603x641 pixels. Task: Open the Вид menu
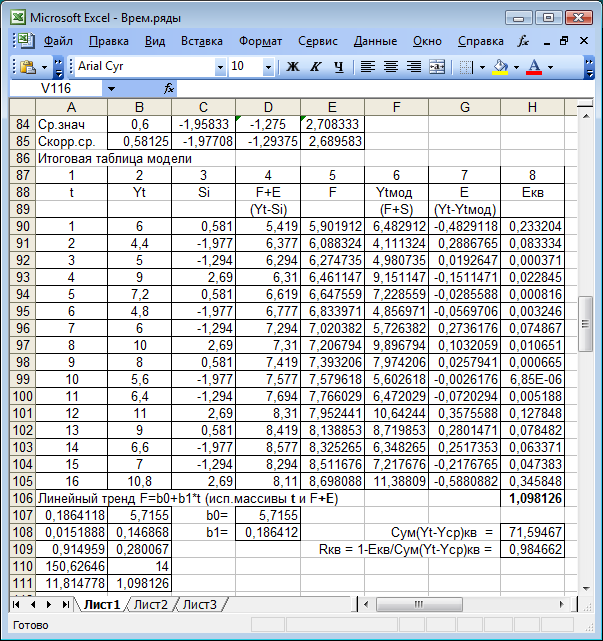coord(155,41)
